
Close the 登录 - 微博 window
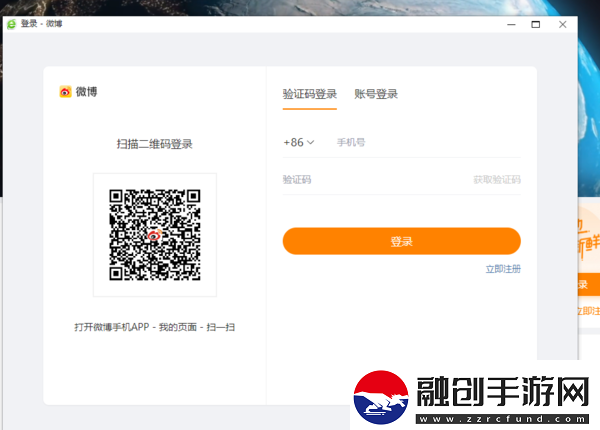click(x=562, y=24)
